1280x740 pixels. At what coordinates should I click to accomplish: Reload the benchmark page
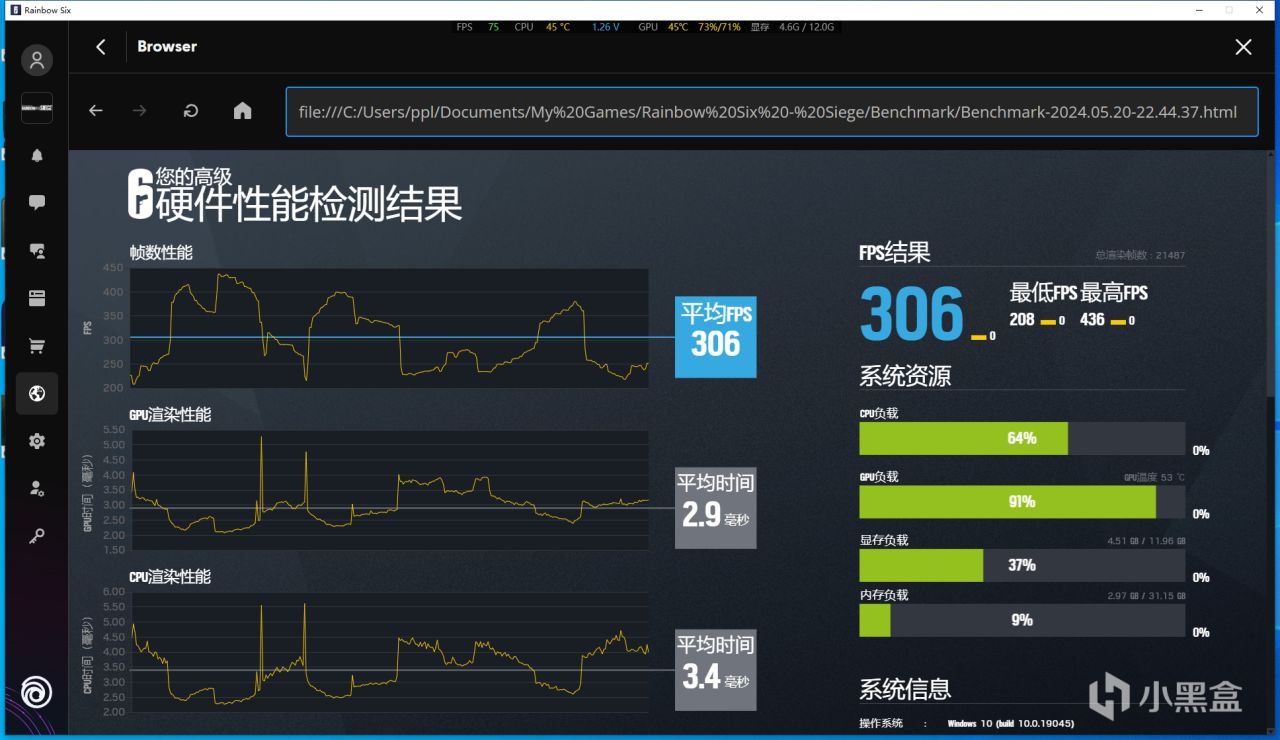(x=190, y=111)
